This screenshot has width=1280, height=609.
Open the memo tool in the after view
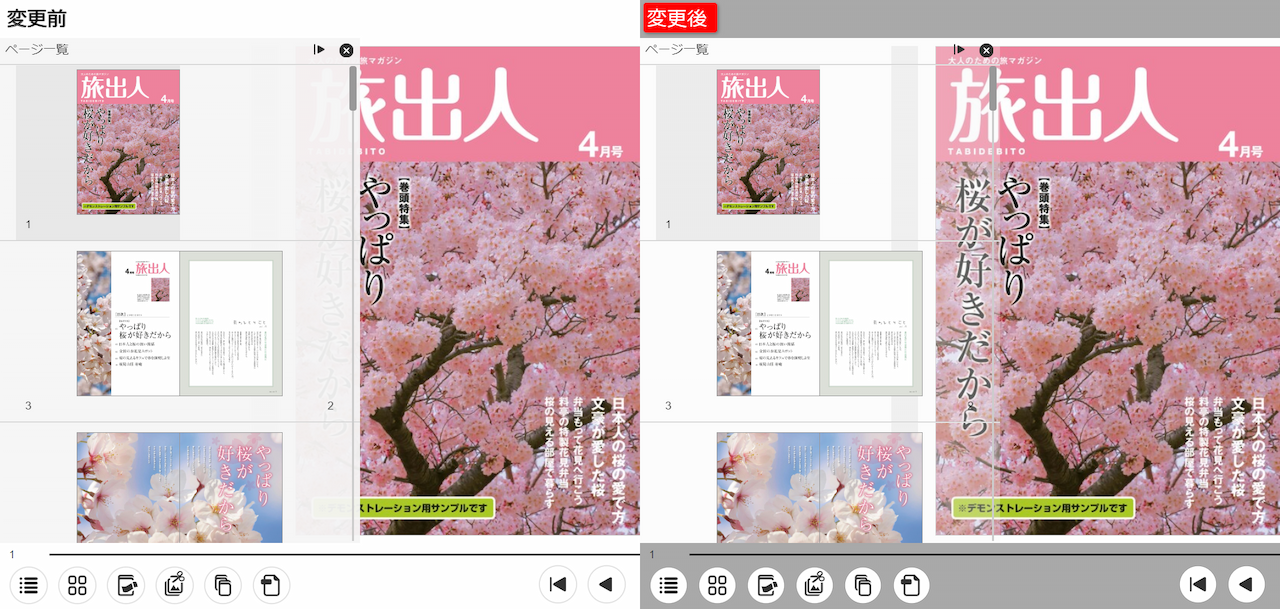pyautogui.click(x=766, y=585)
